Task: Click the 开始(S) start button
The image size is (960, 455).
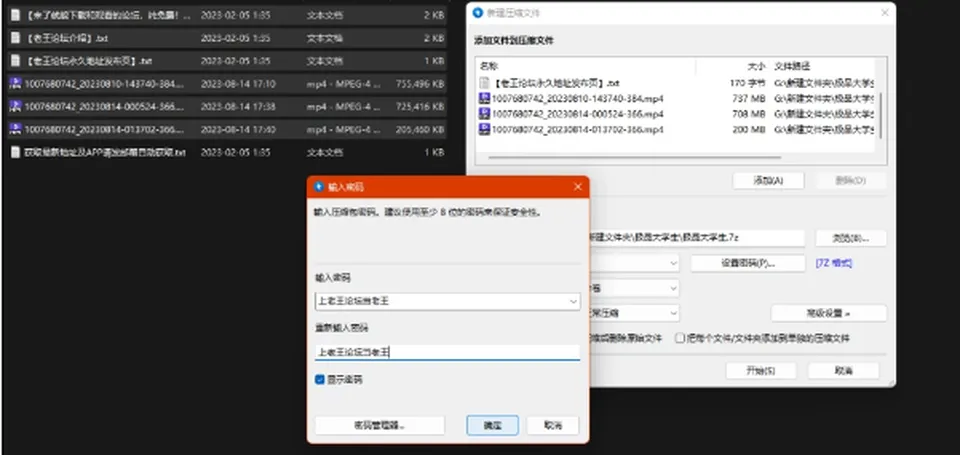Action: pos(761,370)
